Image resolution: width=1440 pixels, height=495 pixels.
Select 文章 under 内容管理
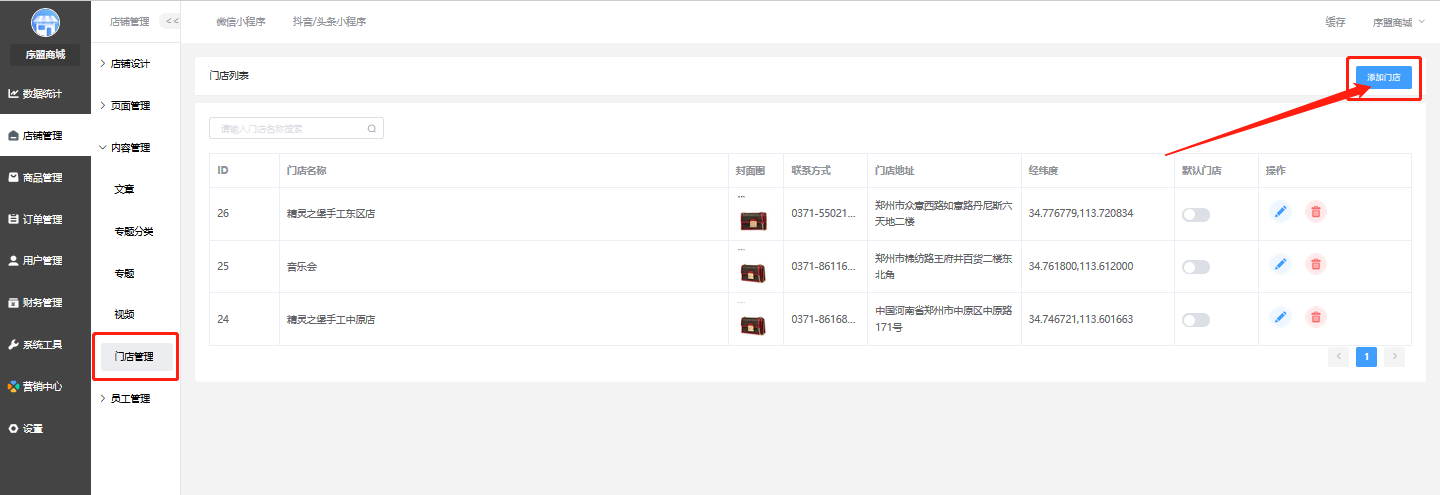(x=124, y=189)
